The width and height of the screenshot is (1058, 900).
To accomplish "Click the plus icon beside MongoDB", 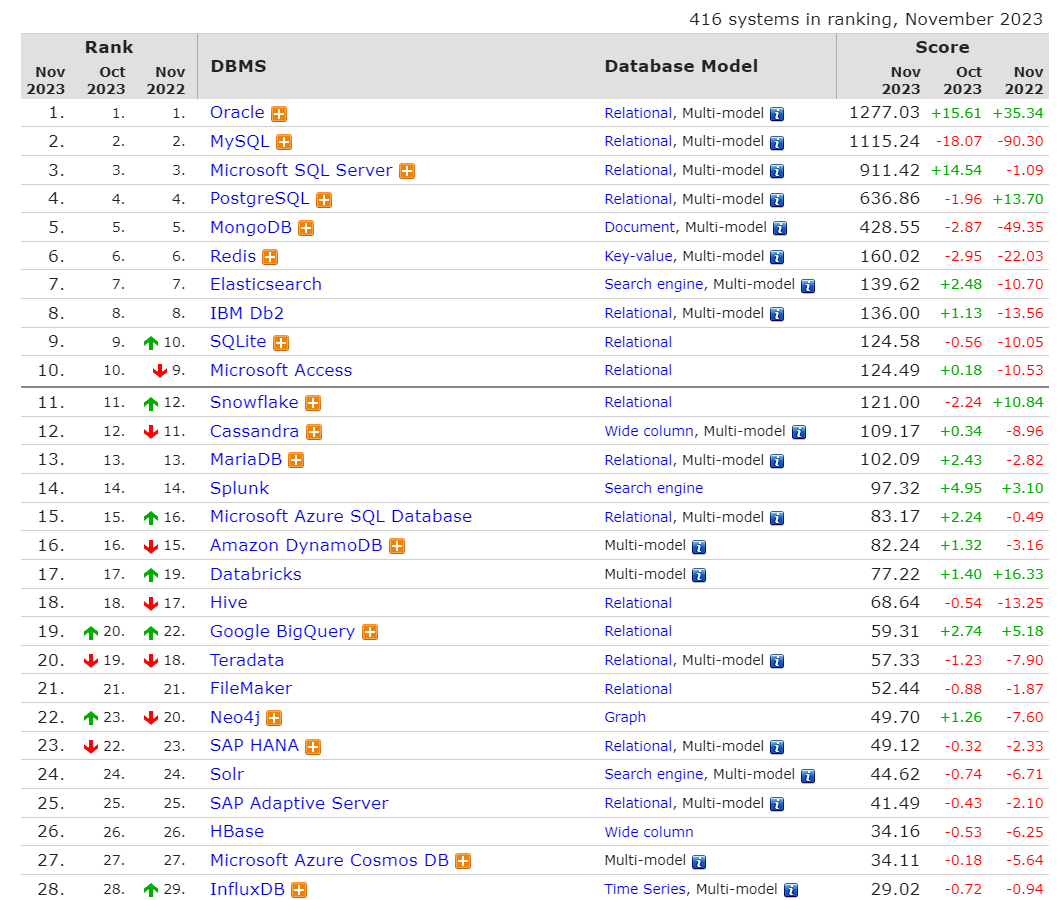I will 306,228.
